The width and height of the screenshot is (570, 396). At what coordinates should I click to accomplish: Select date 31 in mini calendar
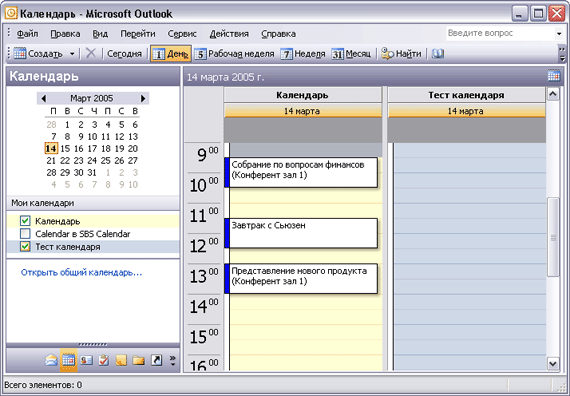[92, 172]
